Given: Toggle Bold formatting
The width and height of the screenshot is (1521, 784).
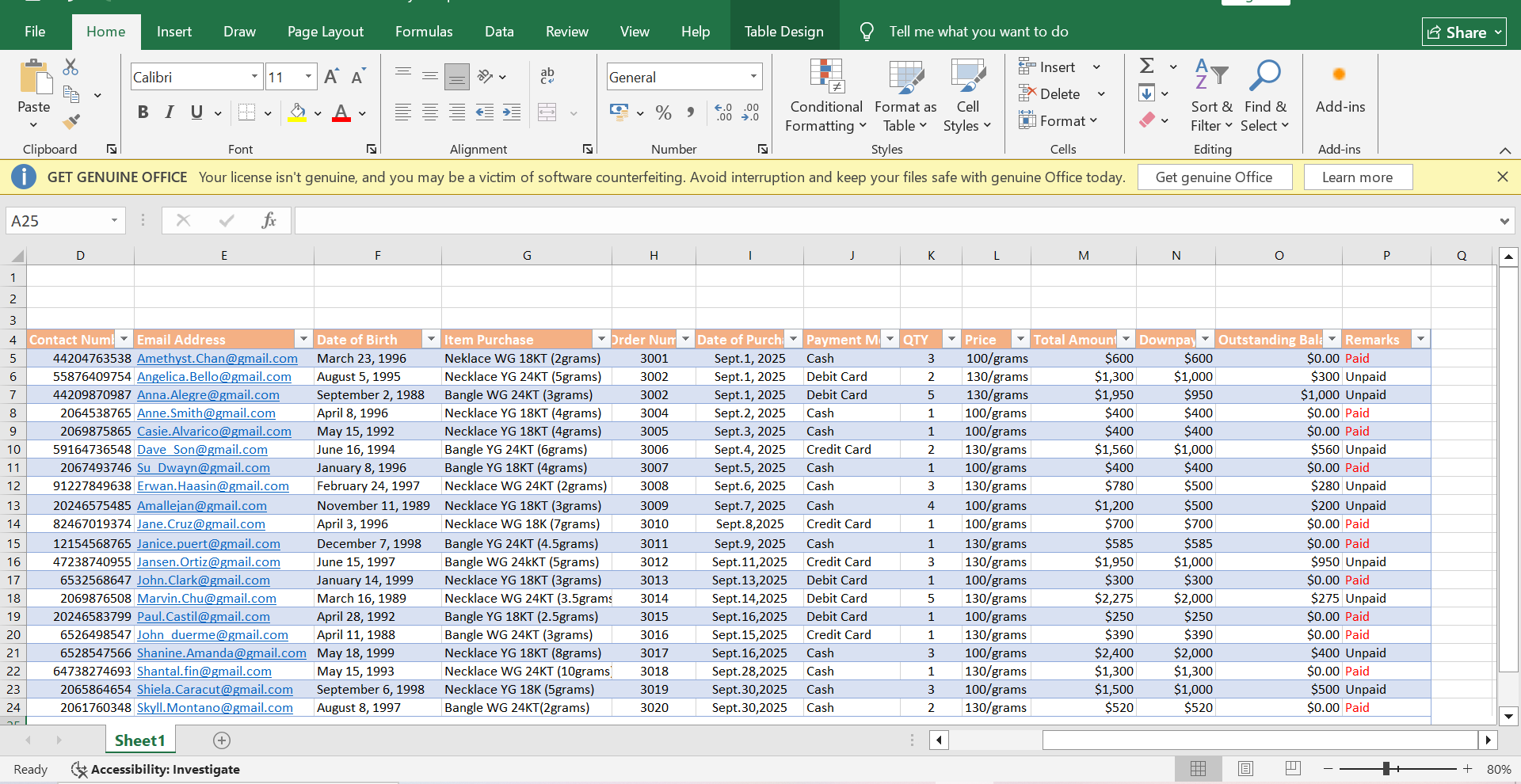Looking at the screenshot, I should click(143, 112).
